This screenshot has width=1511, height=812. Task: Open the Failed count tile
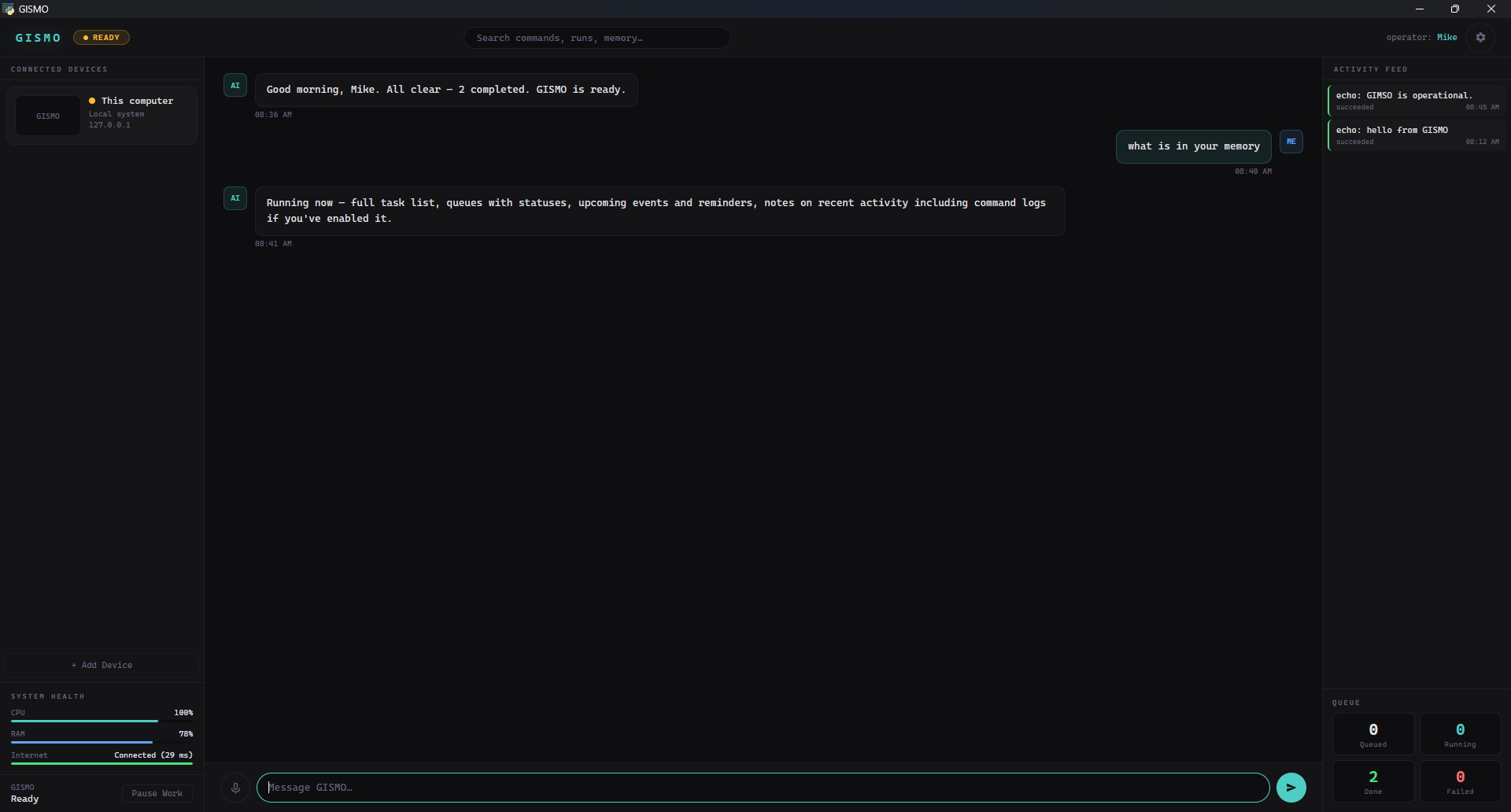click(1460, 781)
